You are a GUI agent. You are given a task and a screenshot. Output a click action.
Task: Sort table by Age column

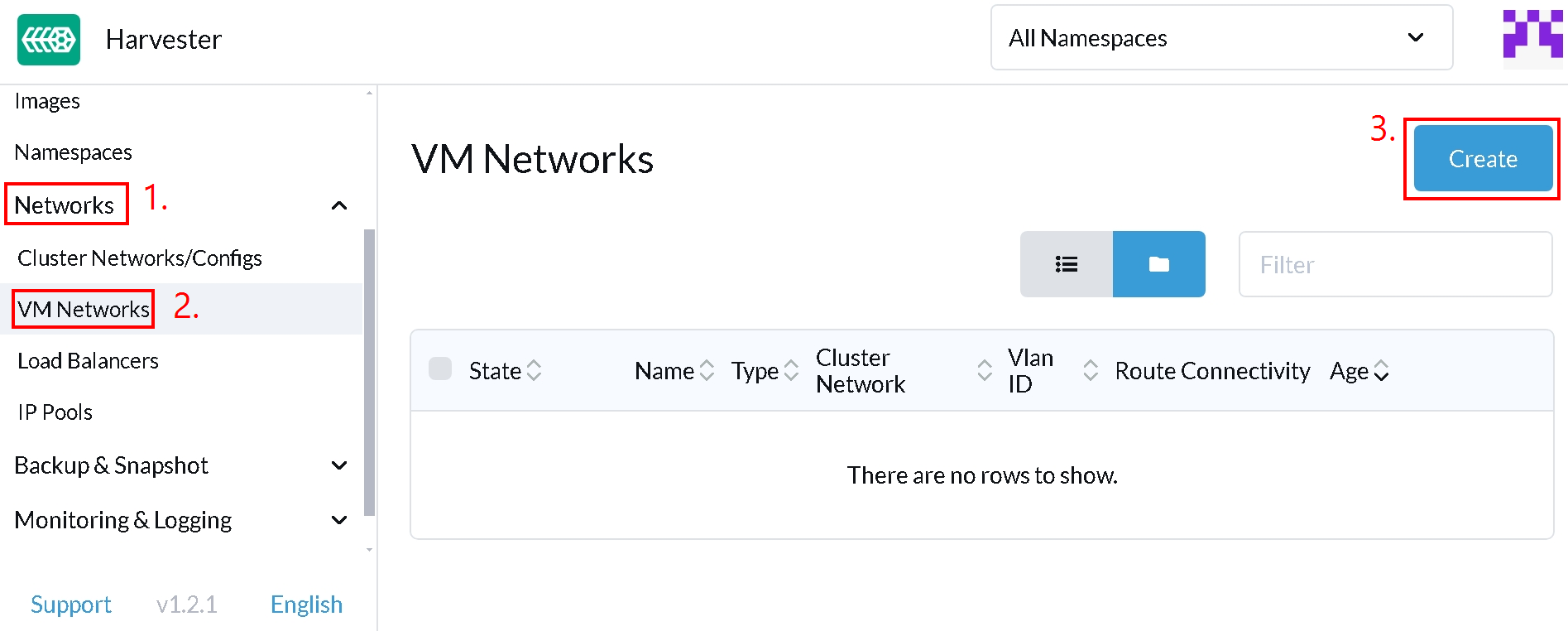coord(1359,371)
